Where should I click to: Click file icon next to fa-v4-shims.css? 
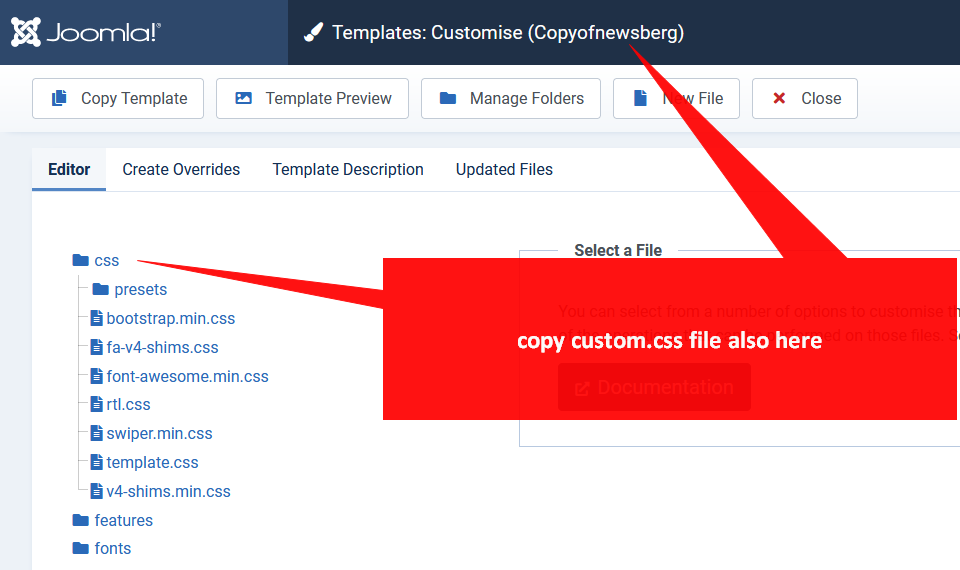pyautogui.click(x=97, y=347)
